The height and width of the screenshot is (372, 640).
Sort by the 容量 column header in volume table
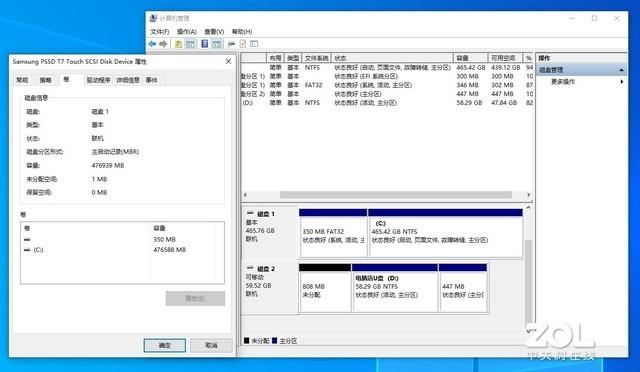click(x=471, y=58)
